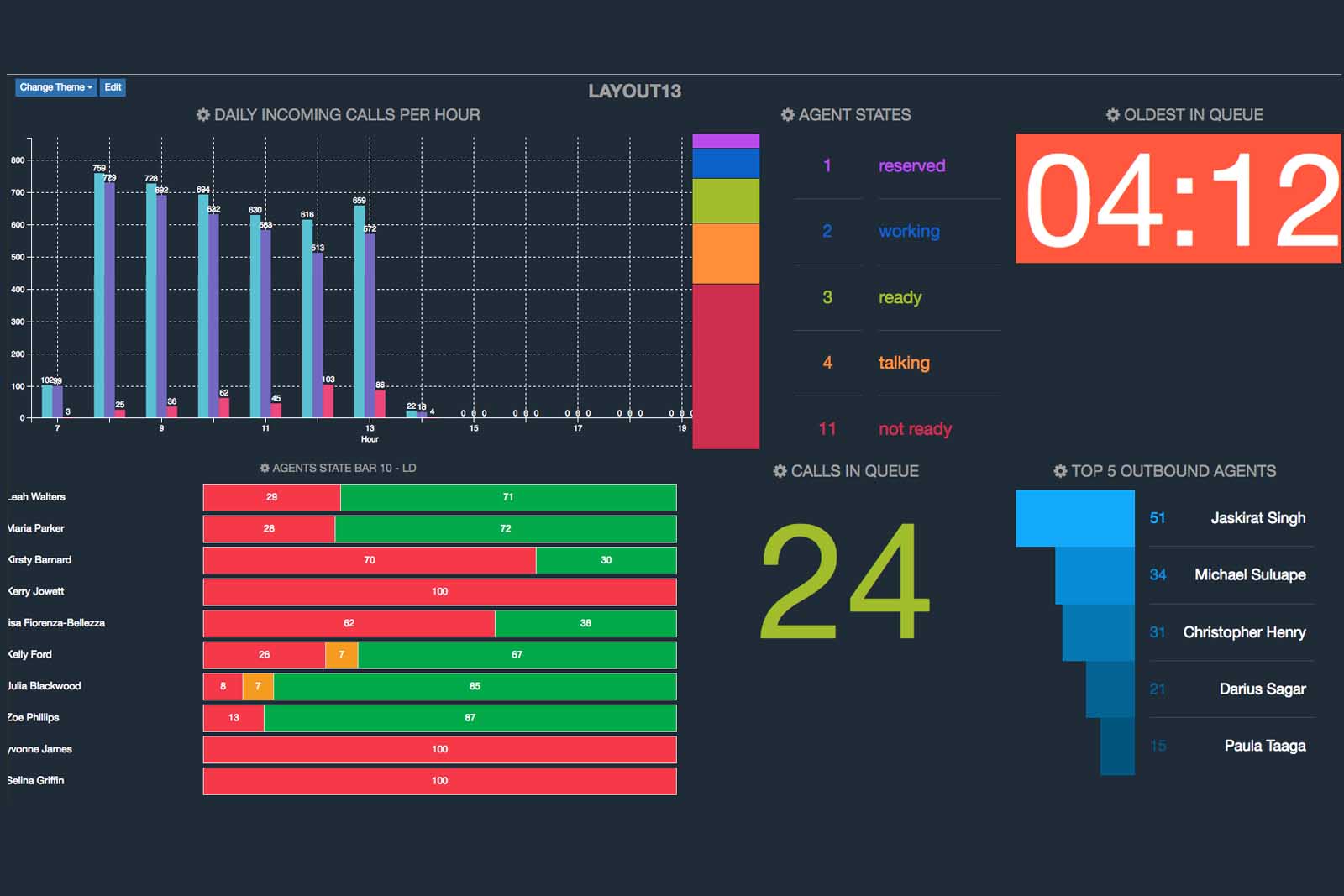Click the 24 calls in queue value

tap(845, 580)
